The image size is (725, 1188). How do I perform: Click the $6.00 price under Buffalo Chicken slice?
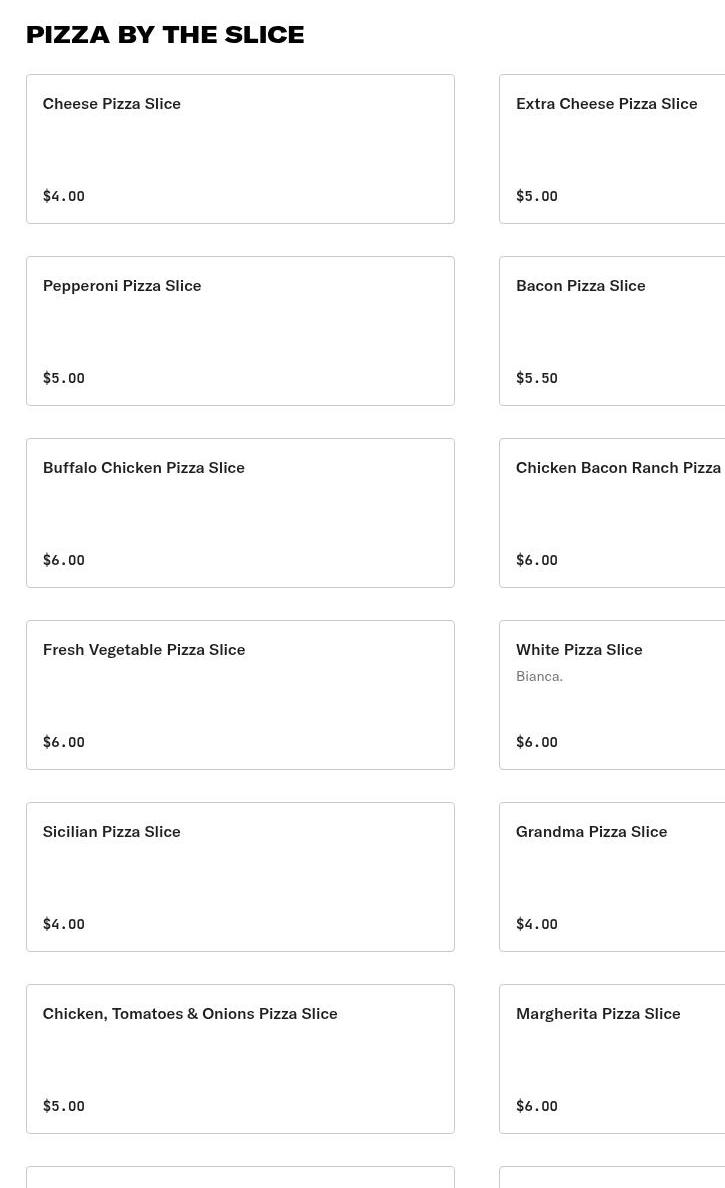(64, 560)
